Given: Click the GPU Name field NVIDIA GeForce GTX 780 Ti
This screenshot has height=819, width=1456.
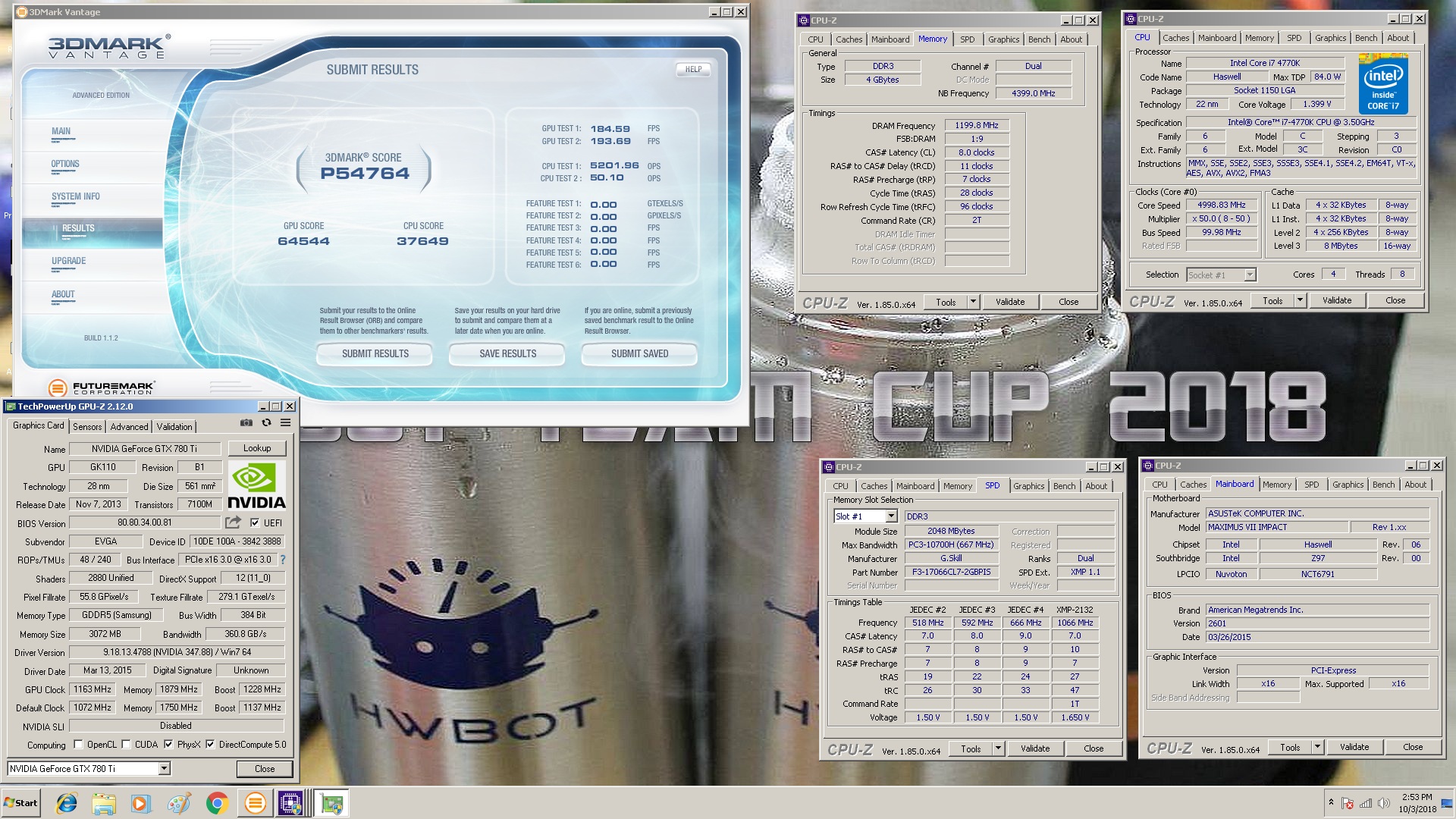Looking at the screenshot, I should 144,449.
